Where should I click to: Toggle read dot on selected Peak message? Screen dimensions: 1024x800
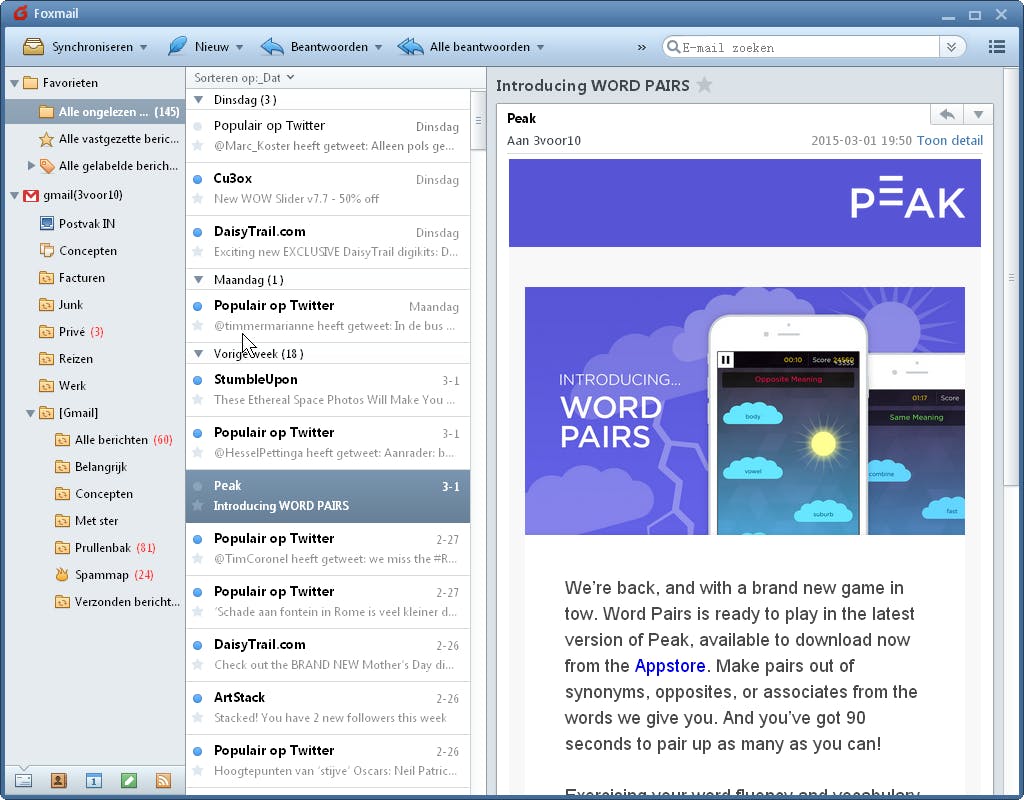click(198, 486)
